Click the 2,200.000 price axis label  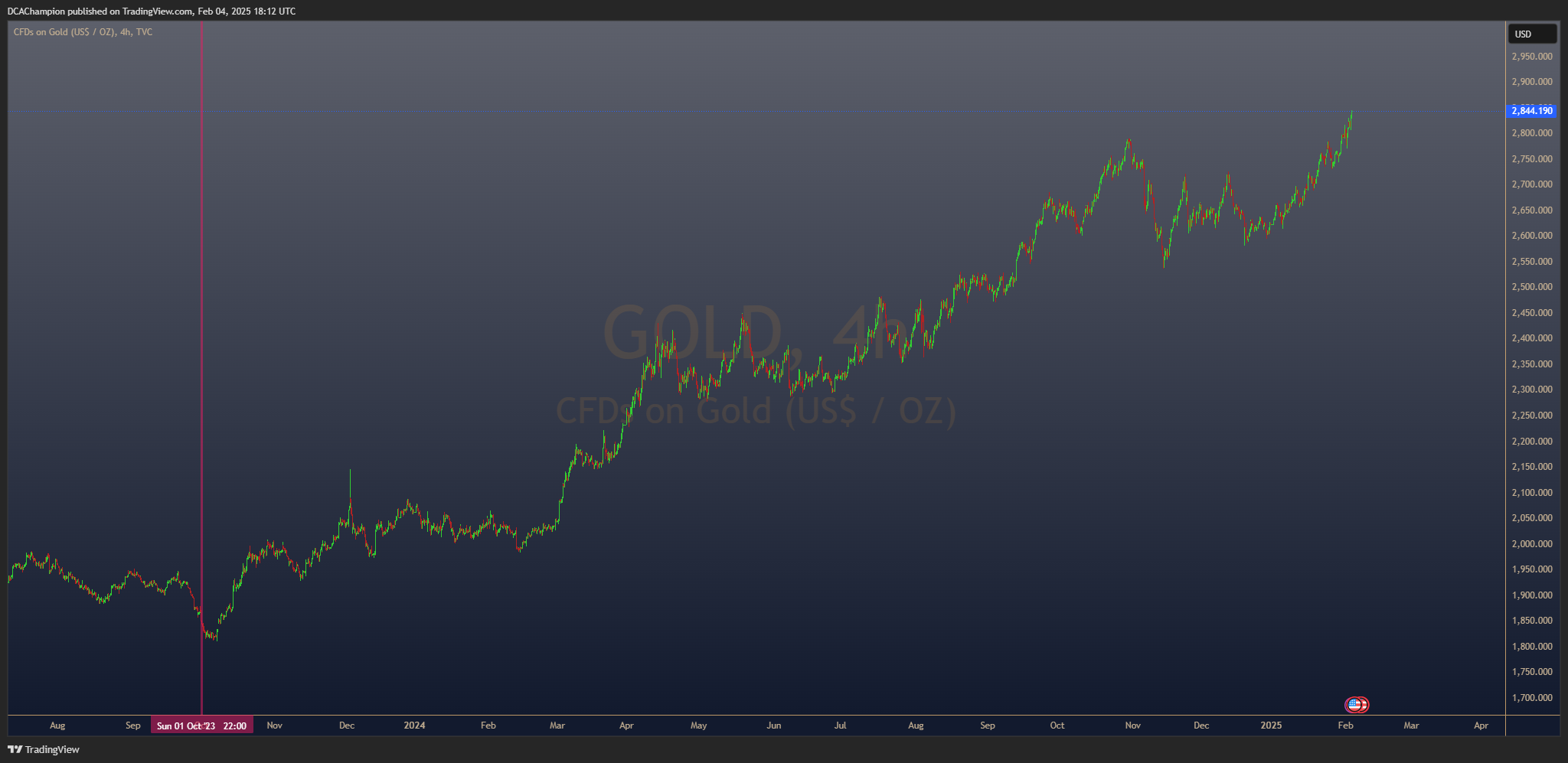click(1532, 442)
